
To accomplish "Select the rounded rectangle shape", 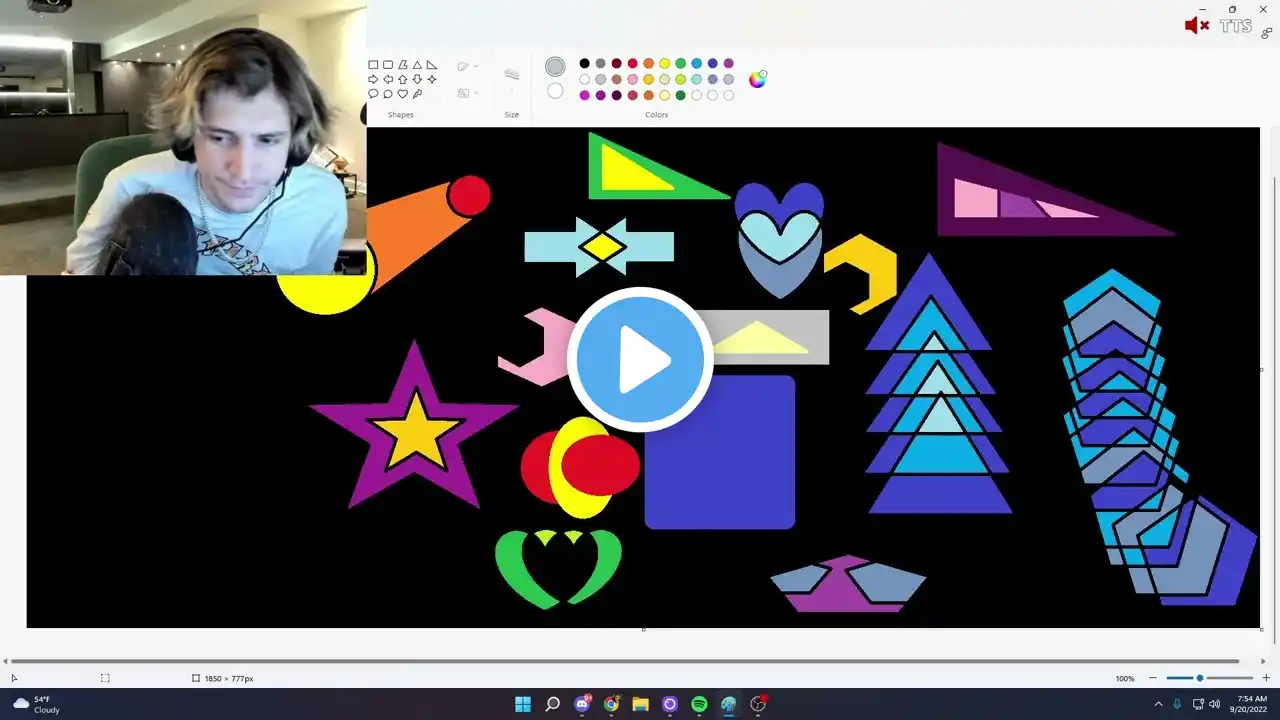I will click(388, 65).
